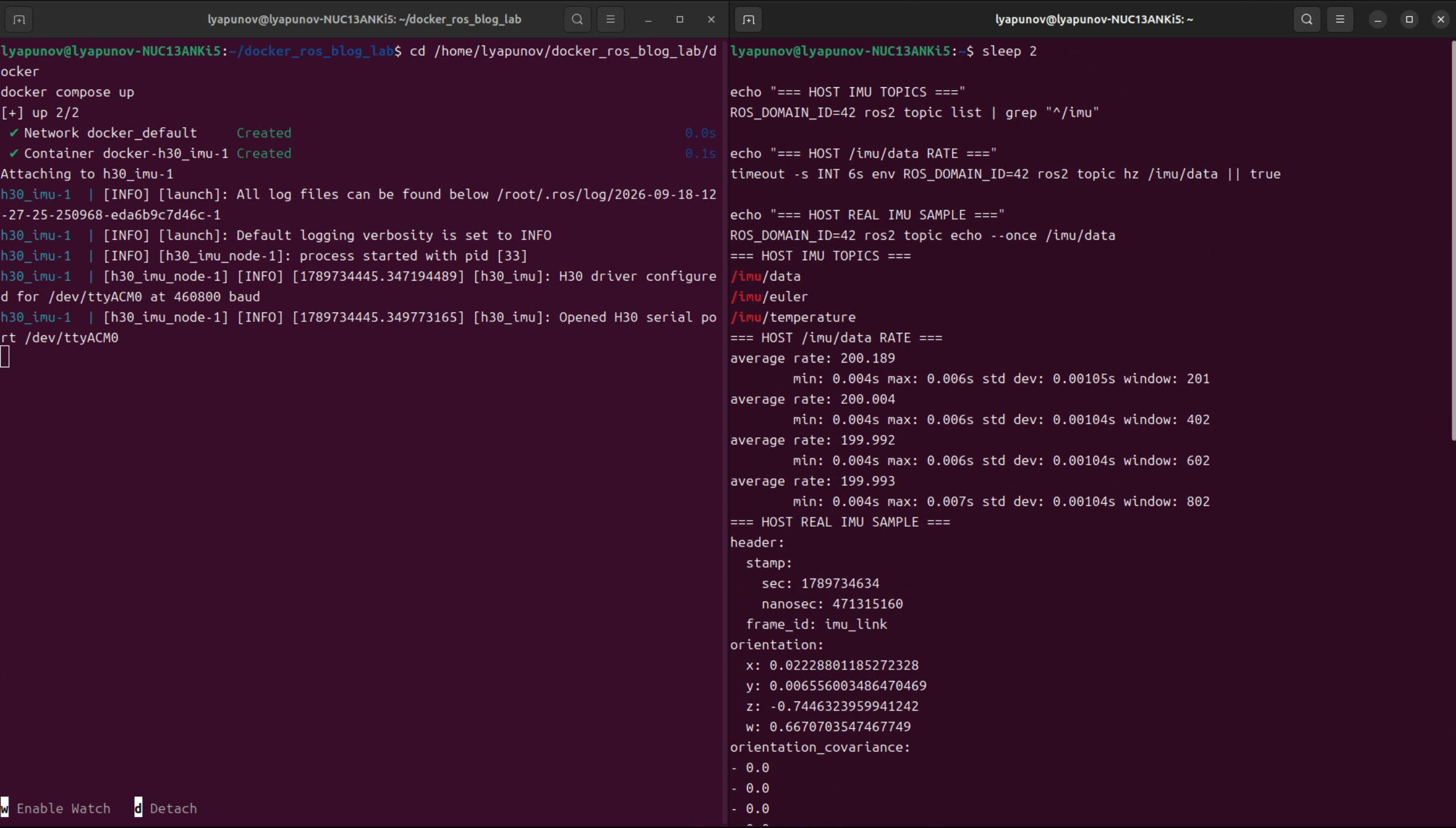Click '=== HOST REAL IMU SAMPLE ===' output header
This screenshot has width=1456, height=828.
coord(840,522)
